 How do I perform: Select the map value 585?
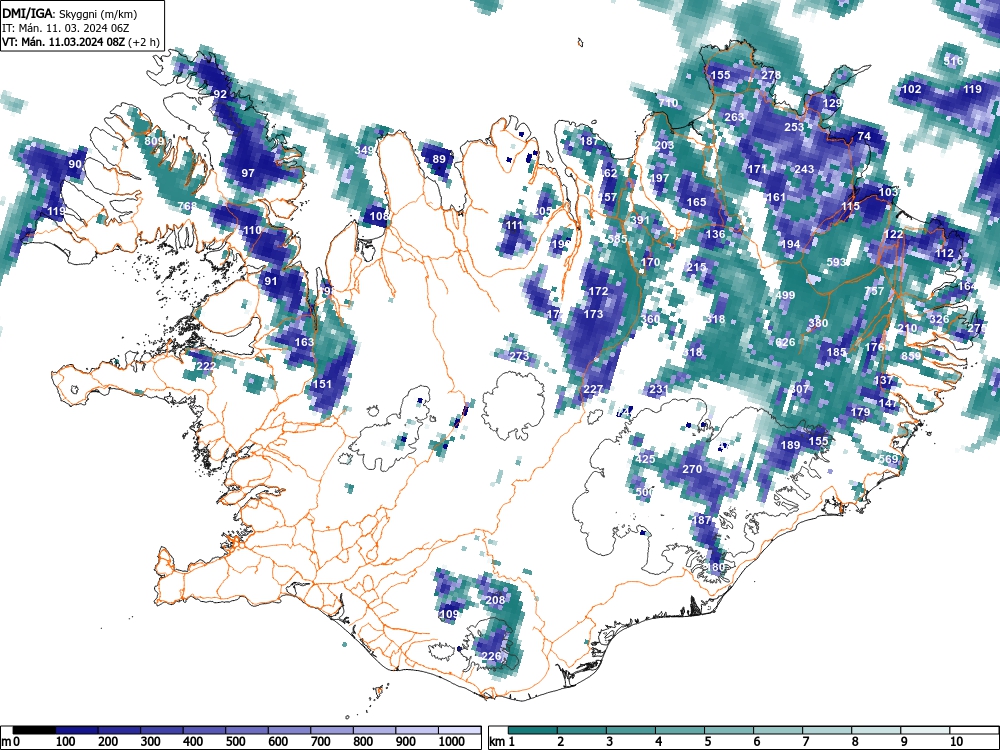pos(617,239)
